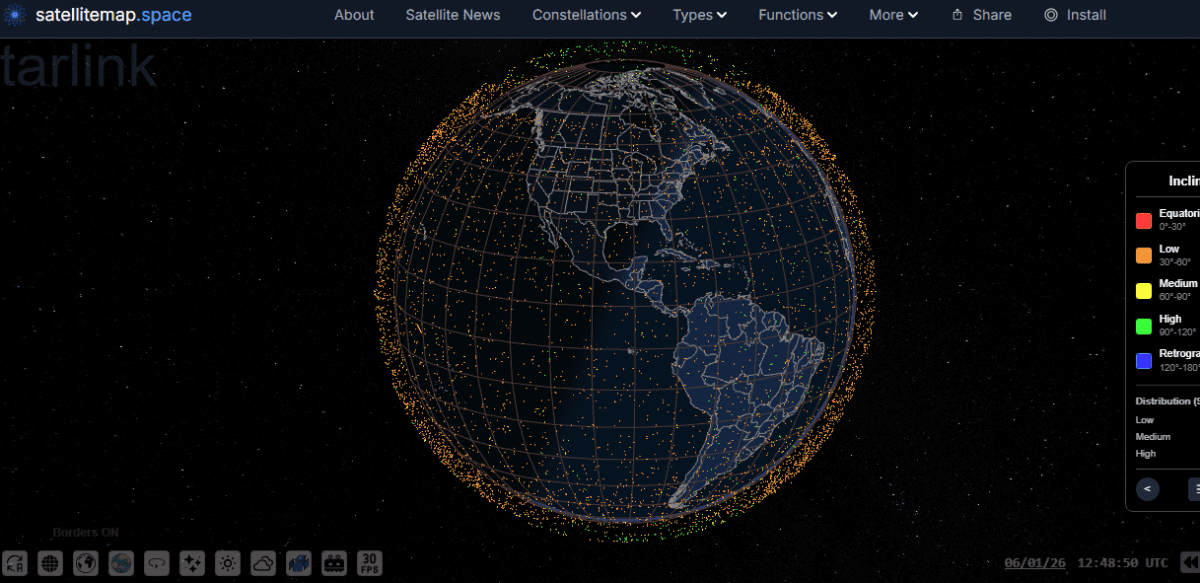Click the High distribution label
This screenshot has height=583, width=1200.
(1146, 454)
